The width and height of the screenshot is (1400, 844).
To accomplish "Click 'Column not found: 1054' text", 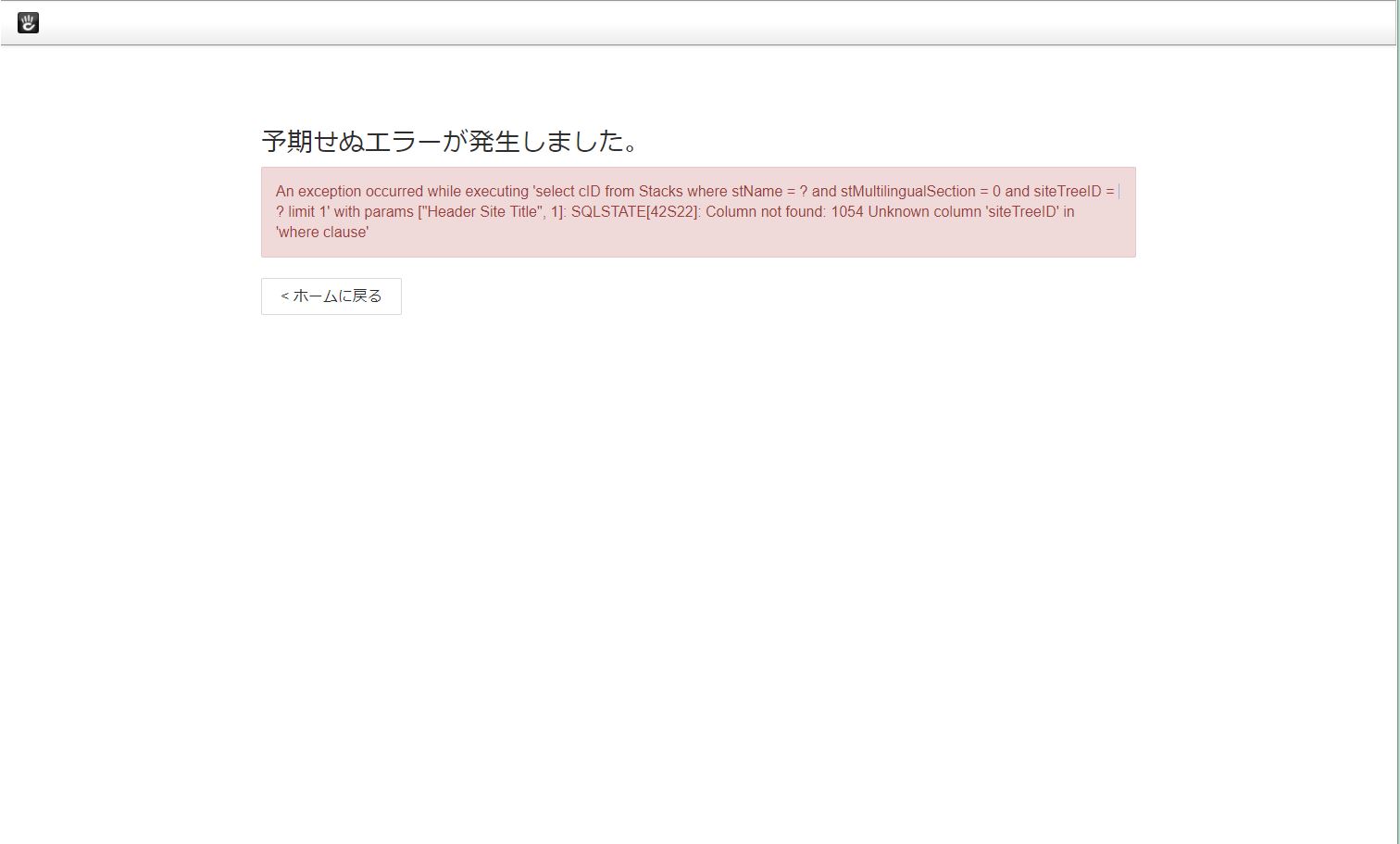I will point(784,212).
